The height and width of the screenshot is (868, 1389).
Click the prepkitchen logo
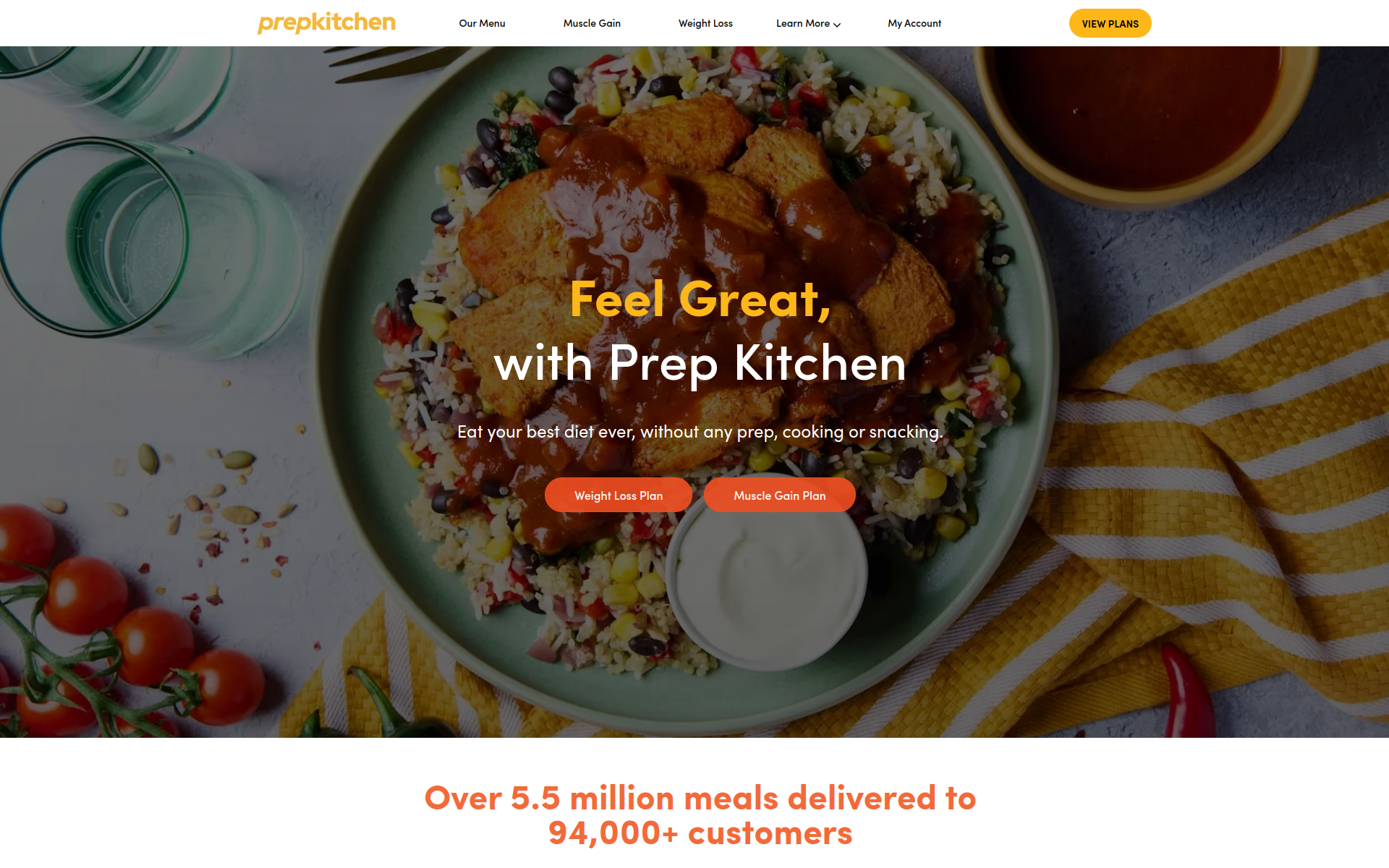(326, 23)
